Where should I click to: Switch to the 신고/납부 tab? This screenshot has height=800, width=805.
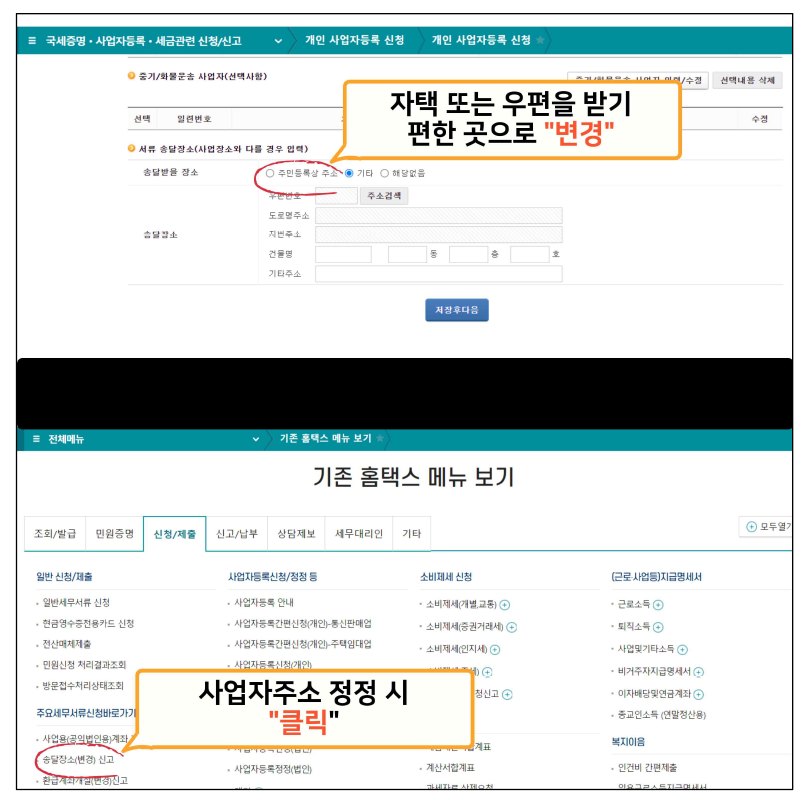[237, 534]
